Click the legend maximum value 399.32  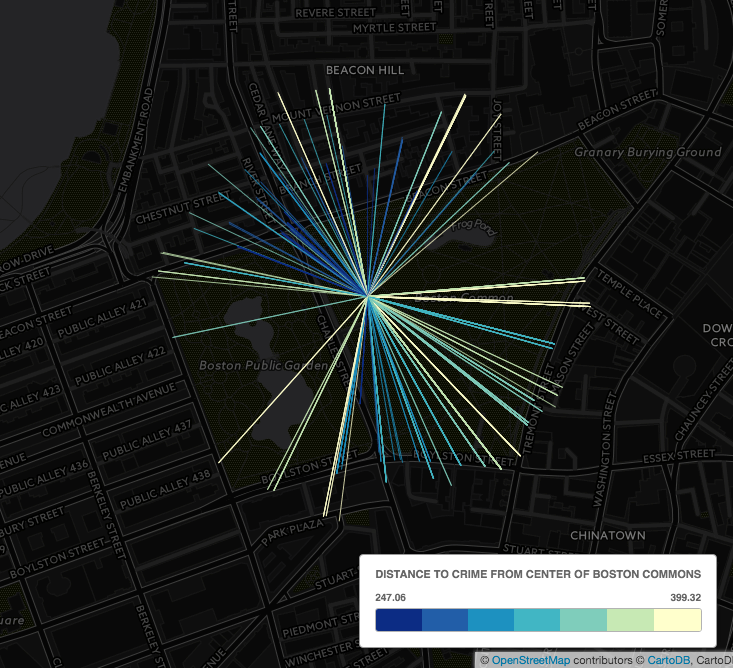pyautogui.click(x=685, y=597)
